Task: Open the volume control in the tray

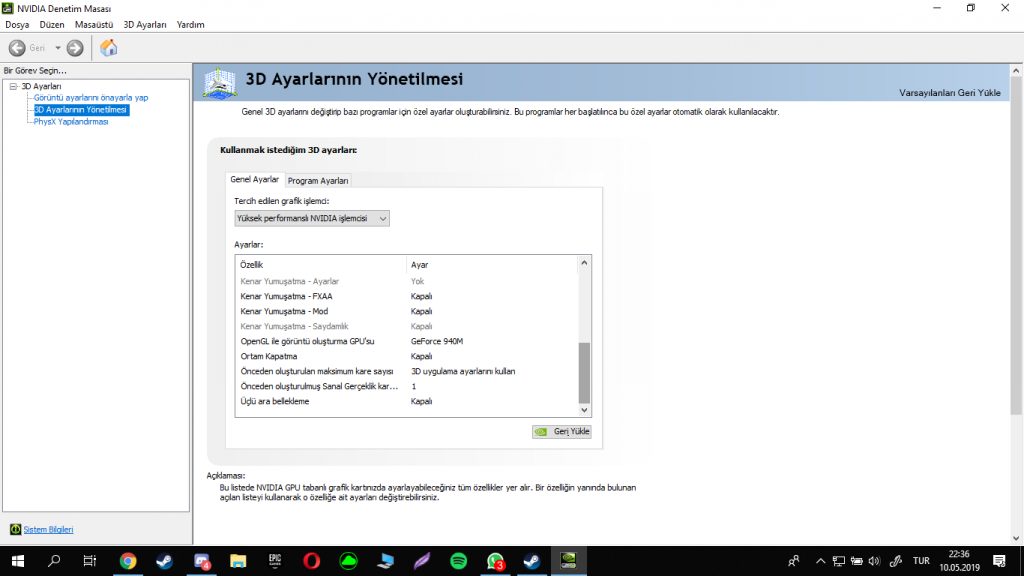Action: point(874,561)
